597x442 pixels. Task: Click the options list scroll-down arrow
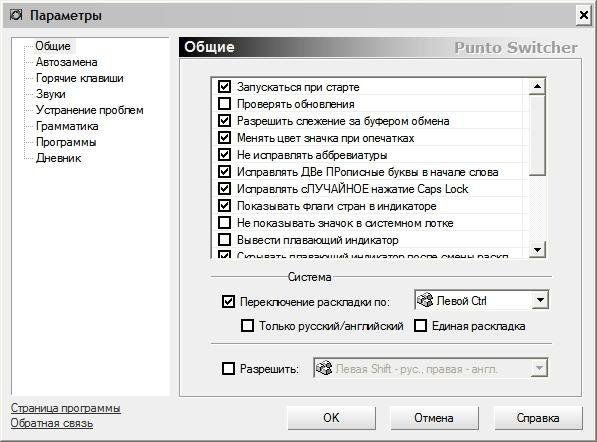pyautogui.click(x=537, y=250)
